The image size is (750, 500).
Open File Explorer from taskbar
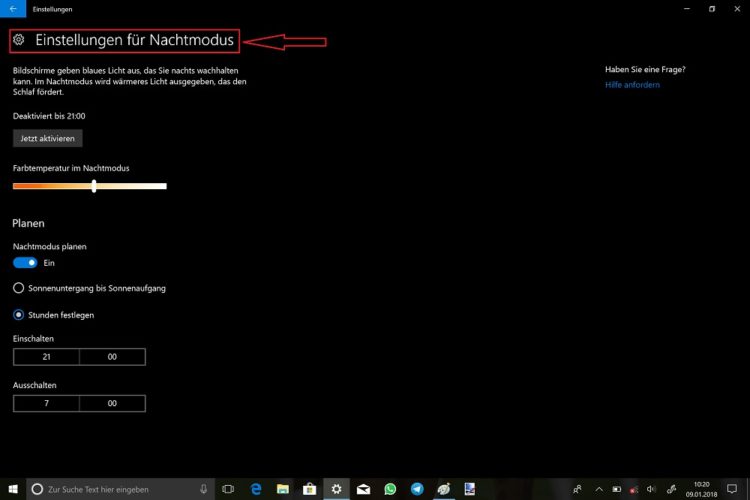[283, 489]
